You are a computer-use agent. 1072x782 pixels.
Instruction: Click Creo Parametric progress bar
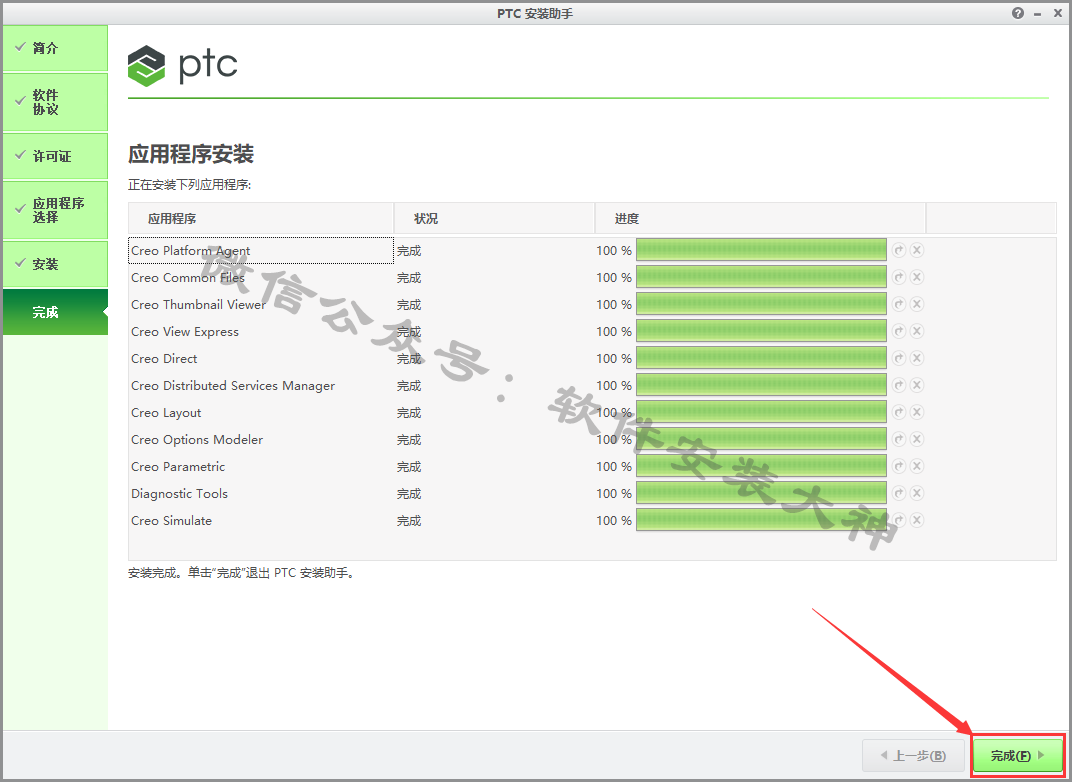pyautogui.click(x=761, y=466)
